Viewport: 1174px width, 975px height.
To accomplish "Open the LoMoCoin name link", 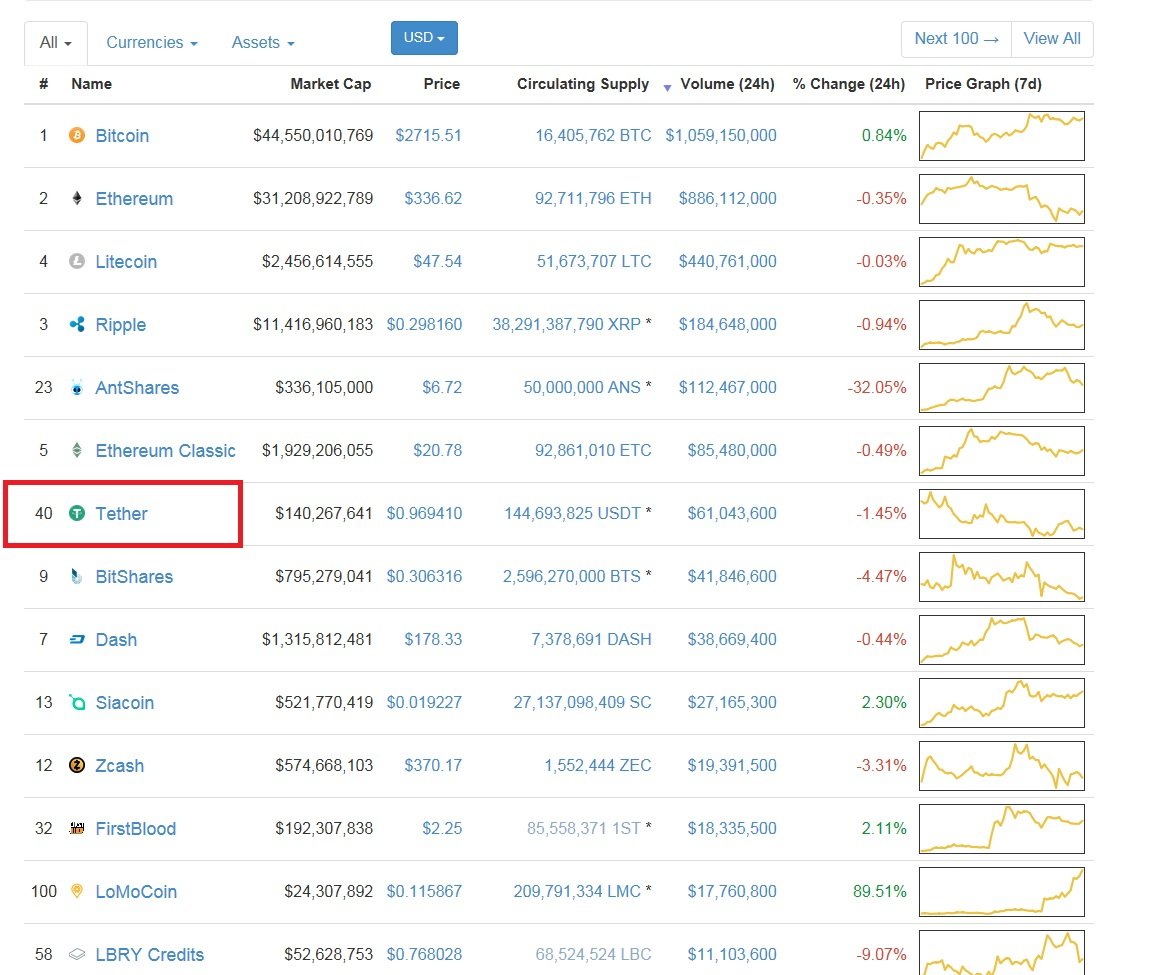I will point(136,891).
